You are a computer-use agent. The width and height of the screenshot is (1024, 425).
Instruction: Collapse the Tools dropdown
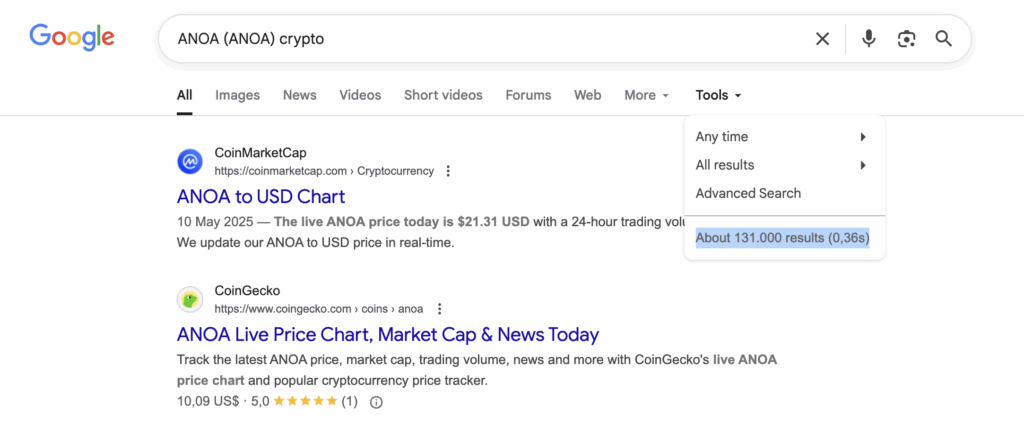[x=718, y=95]
